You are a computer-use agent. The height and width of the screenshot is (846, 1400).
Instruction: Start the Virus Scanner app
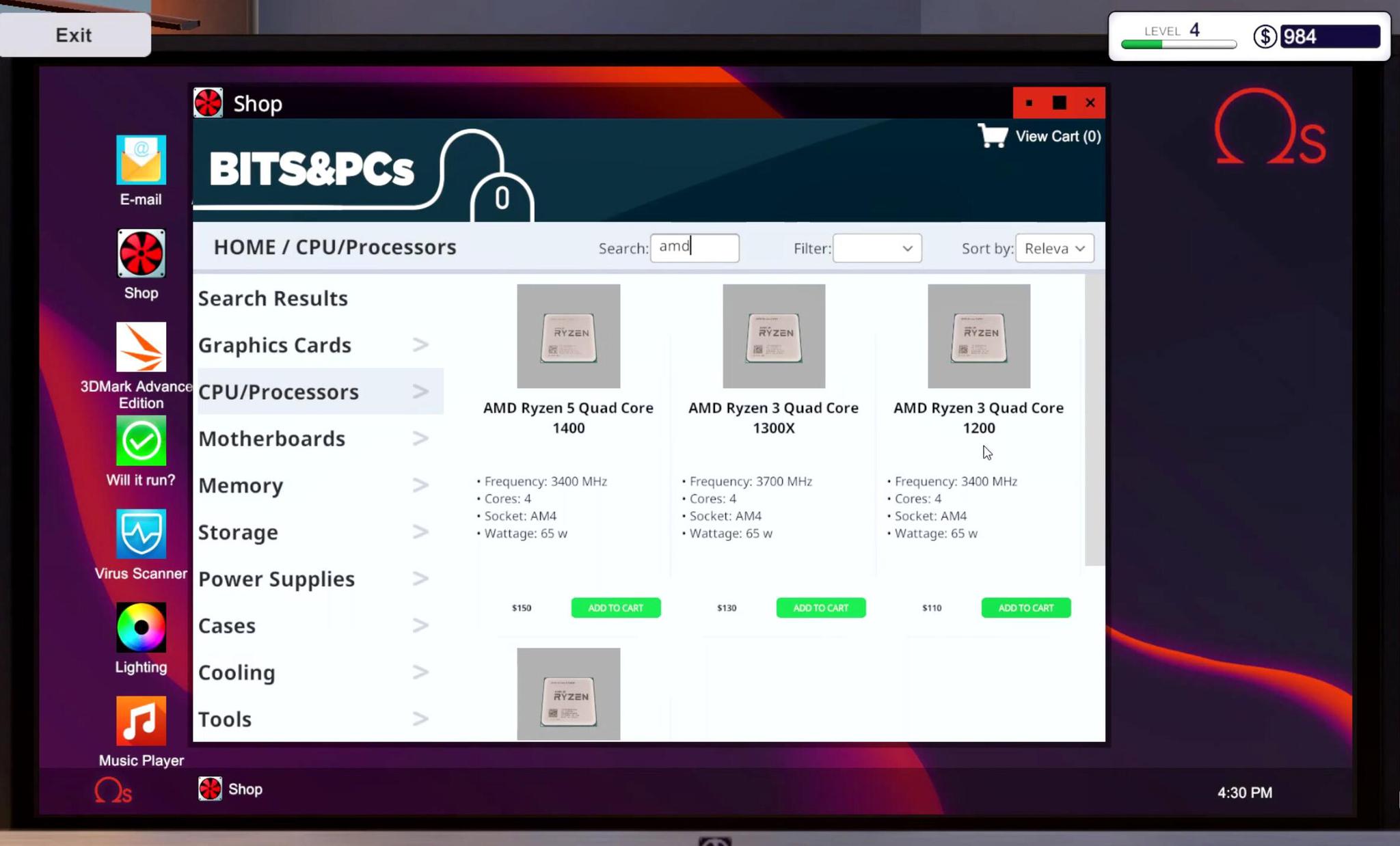click(141, 534)
